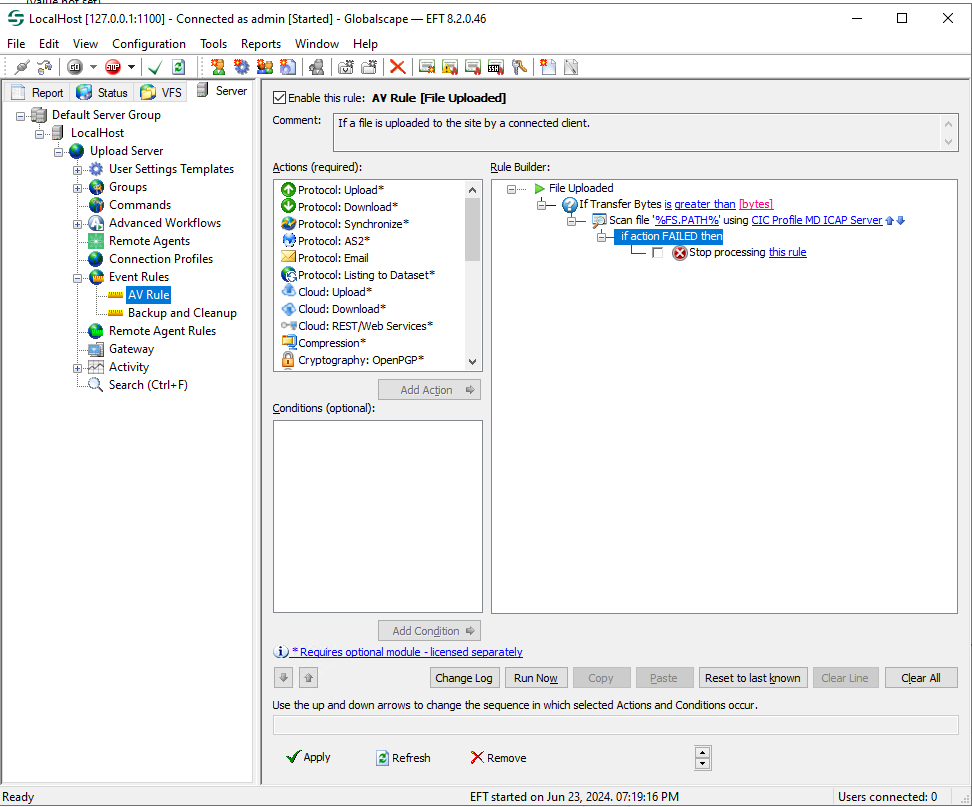
Task: Click the keys toolbar icon
Action: [x=519, y=67]
